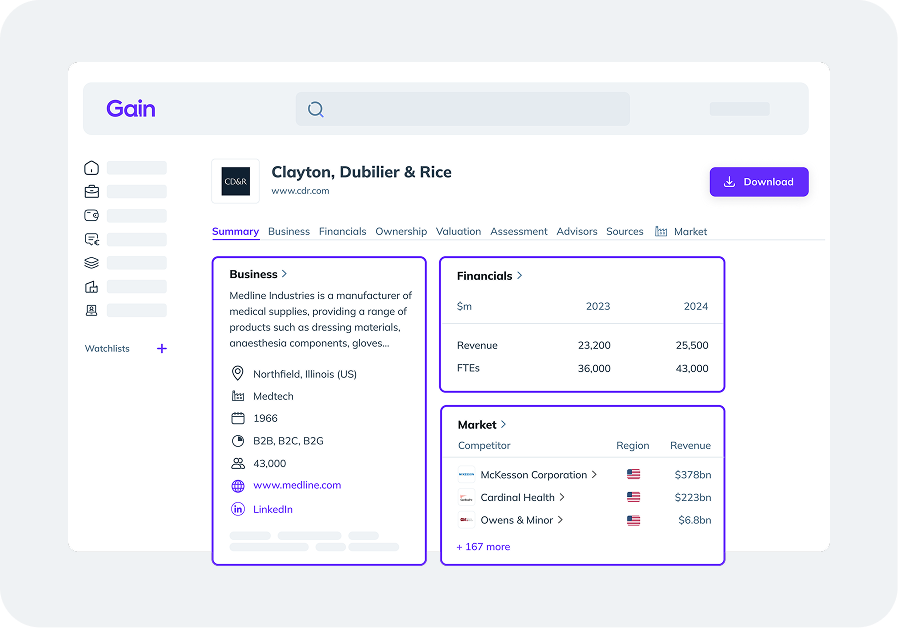Click 2024 Revenue value 25,500
This screenshot has height=628, width=898.
pos(692,345)
